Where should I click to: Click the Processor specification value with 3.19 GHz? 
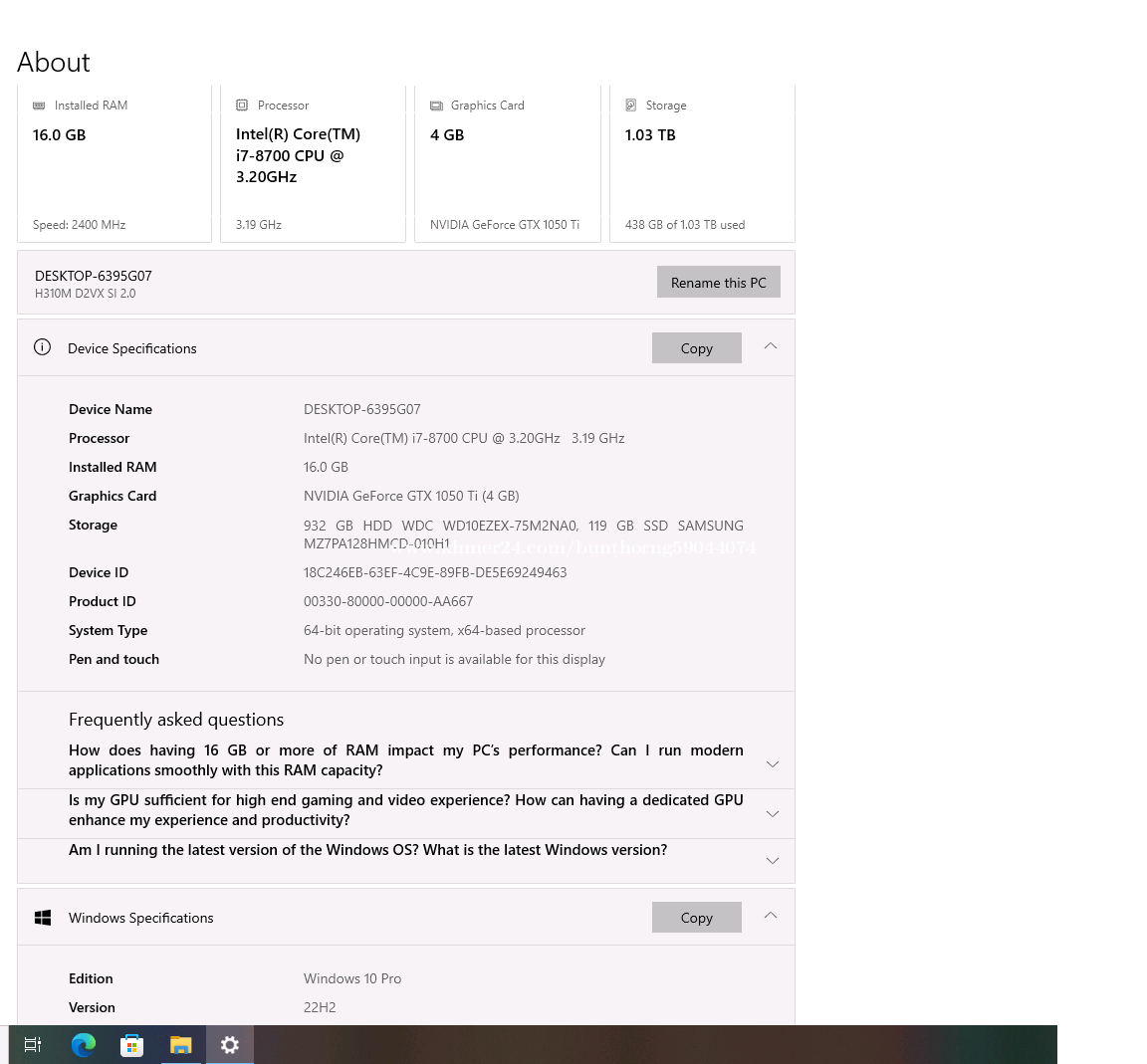[x=464, y=438]
